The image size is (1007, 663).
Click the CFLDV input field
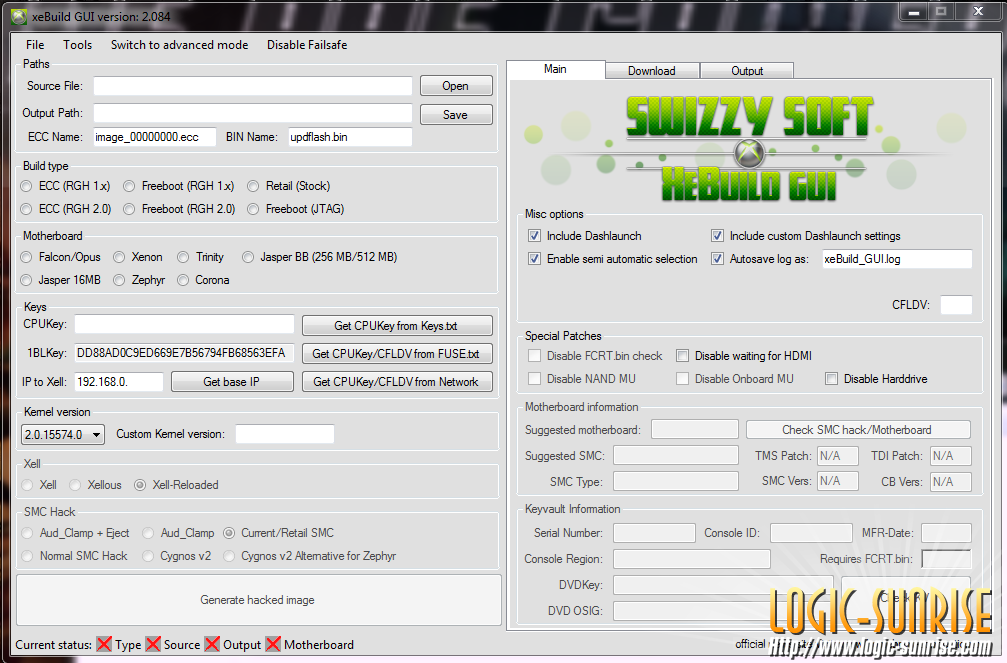(x=956, y=305)
